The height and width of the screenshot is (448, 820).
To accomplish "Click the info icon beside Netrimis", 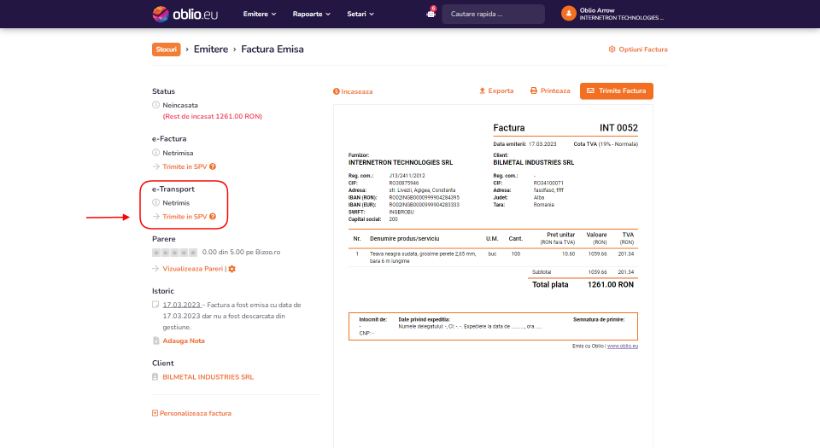I will (x=156, y=202).
